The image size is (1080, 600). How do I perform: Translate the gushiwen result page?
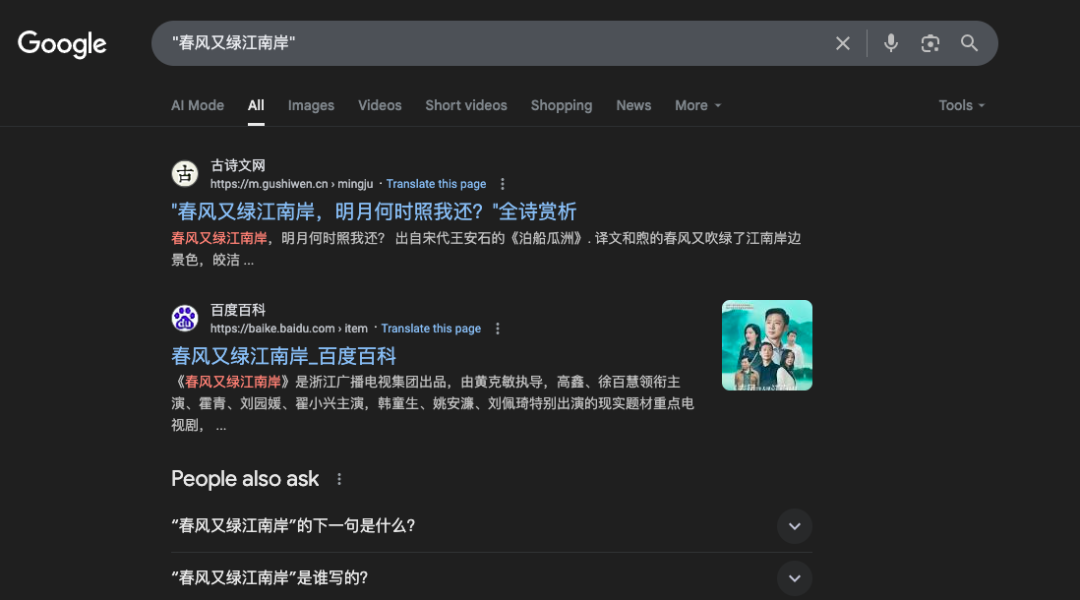[436, 184]
